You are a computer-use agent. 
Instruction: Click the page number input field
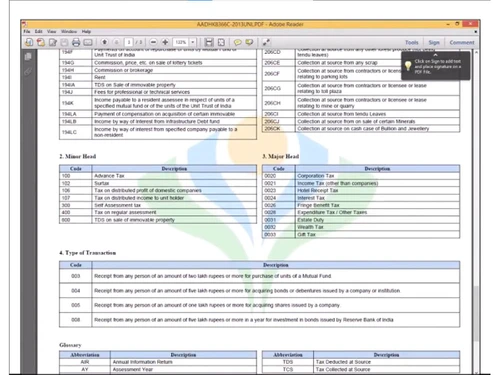tap(129, 42)
